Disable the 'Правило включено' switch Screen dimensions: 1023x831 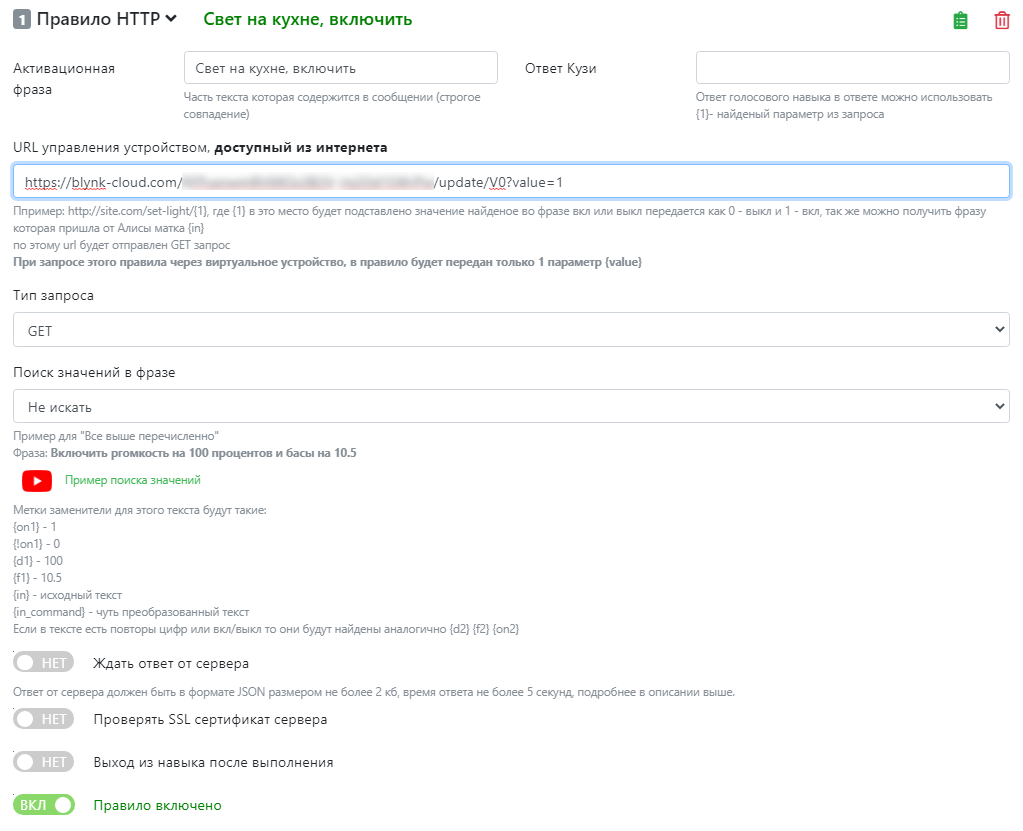(x=44, y=805)
